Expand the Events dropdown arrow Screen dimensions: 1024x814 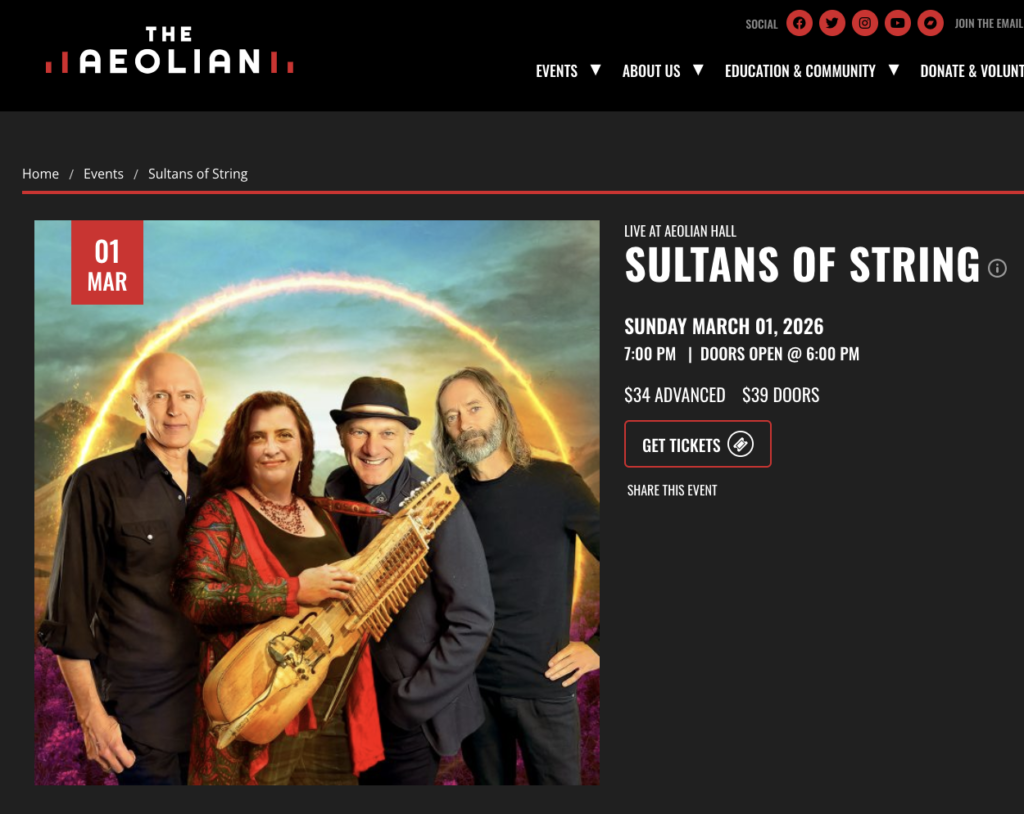pyautogui.click(x=595, y=69)
